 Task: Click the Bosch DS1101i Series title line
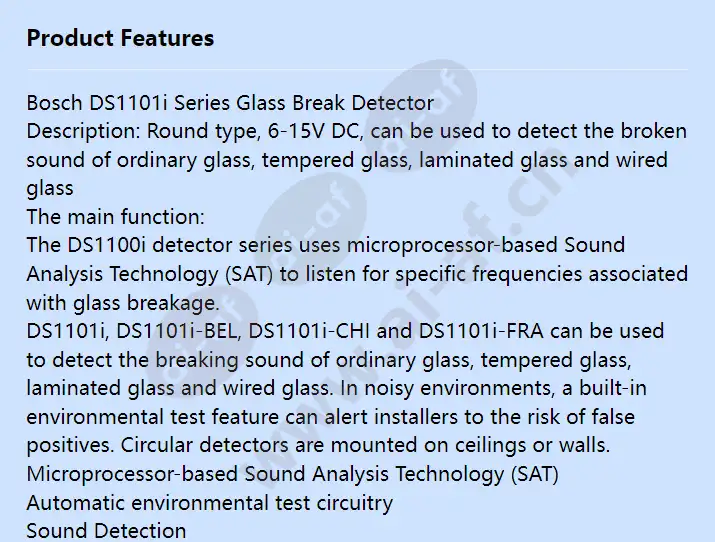point(230,103)
